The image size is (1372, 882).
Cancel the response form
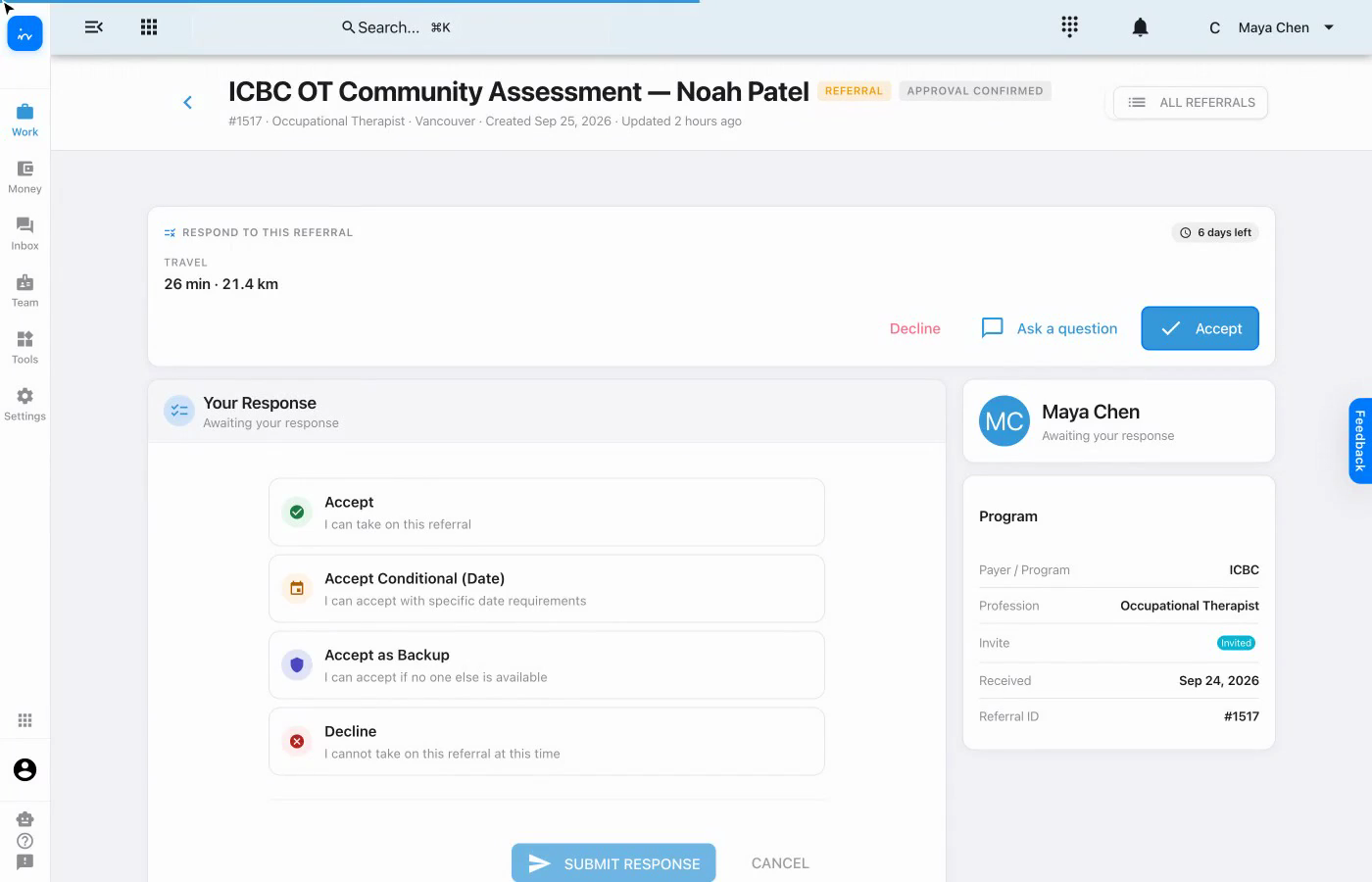(x=780, y=863)
